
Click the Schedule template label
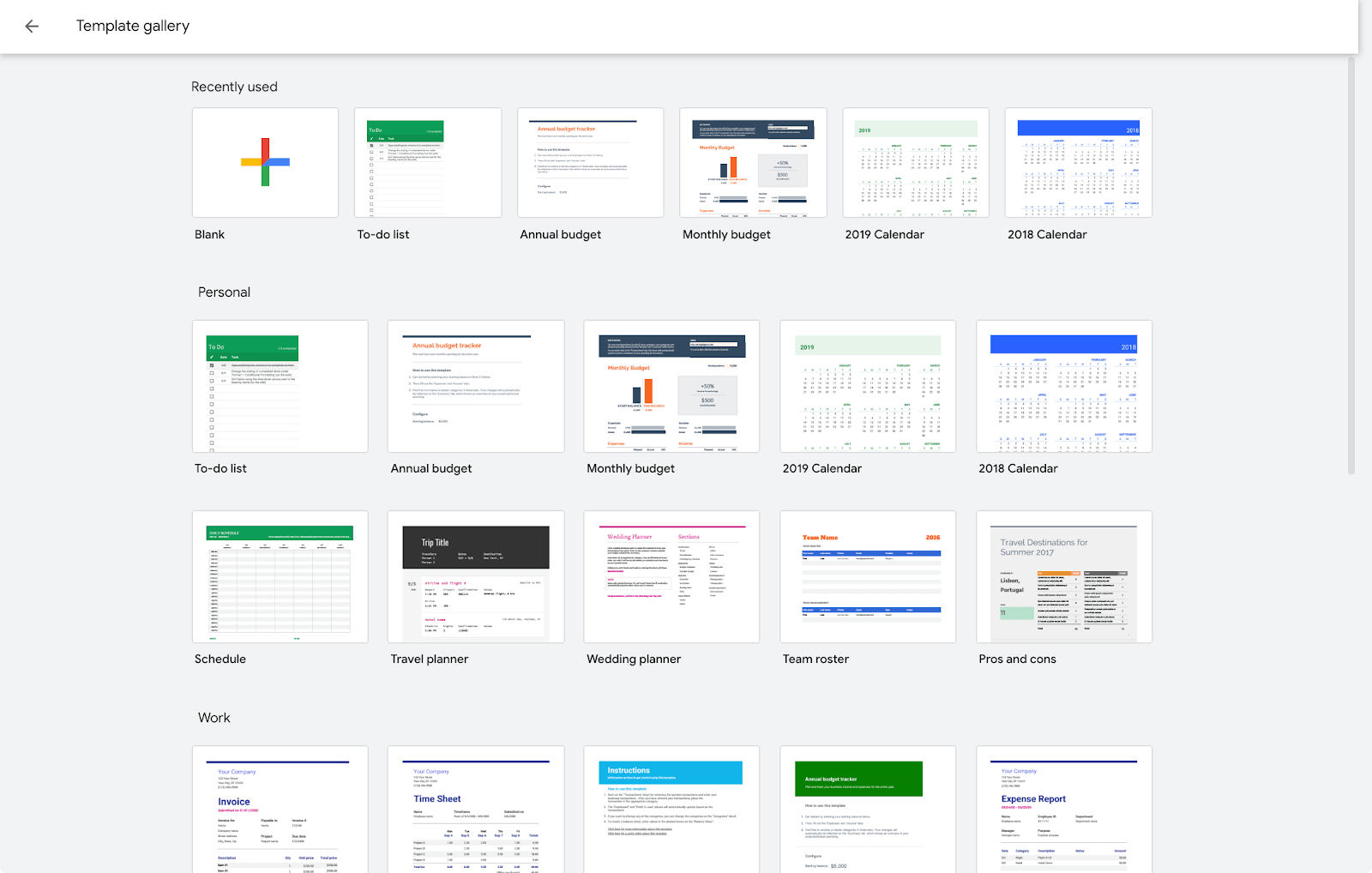[x=220, y=659]
